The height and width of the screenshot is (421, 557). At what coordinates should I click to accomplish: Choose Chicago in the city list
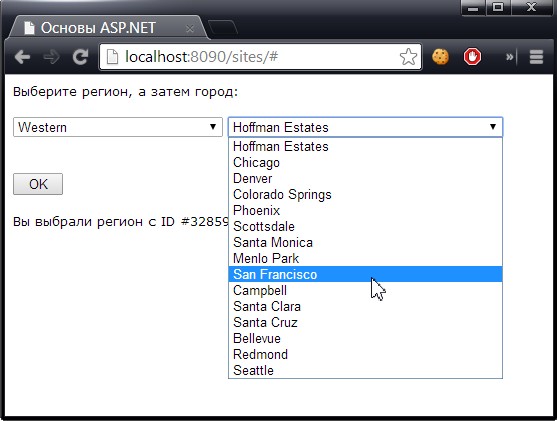(x=365, y=162)
